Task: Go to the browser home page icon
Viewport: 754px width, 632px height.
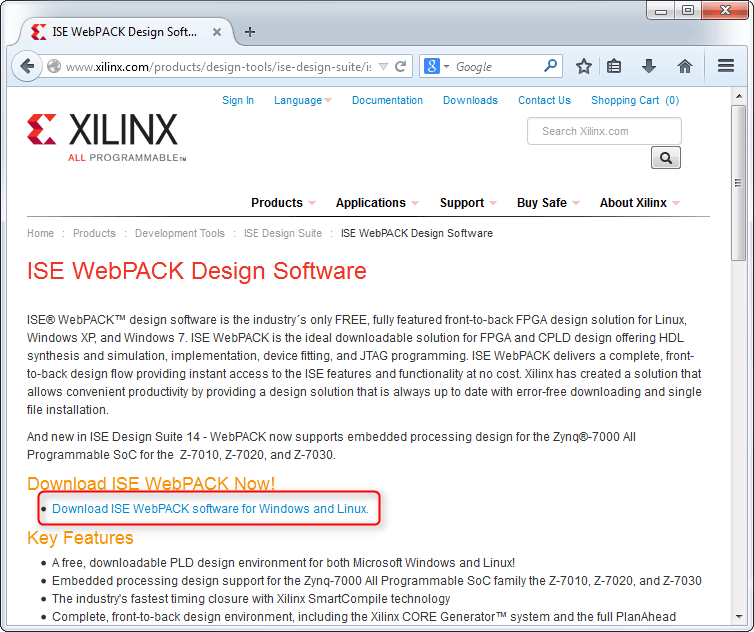Action: [685, 66]
